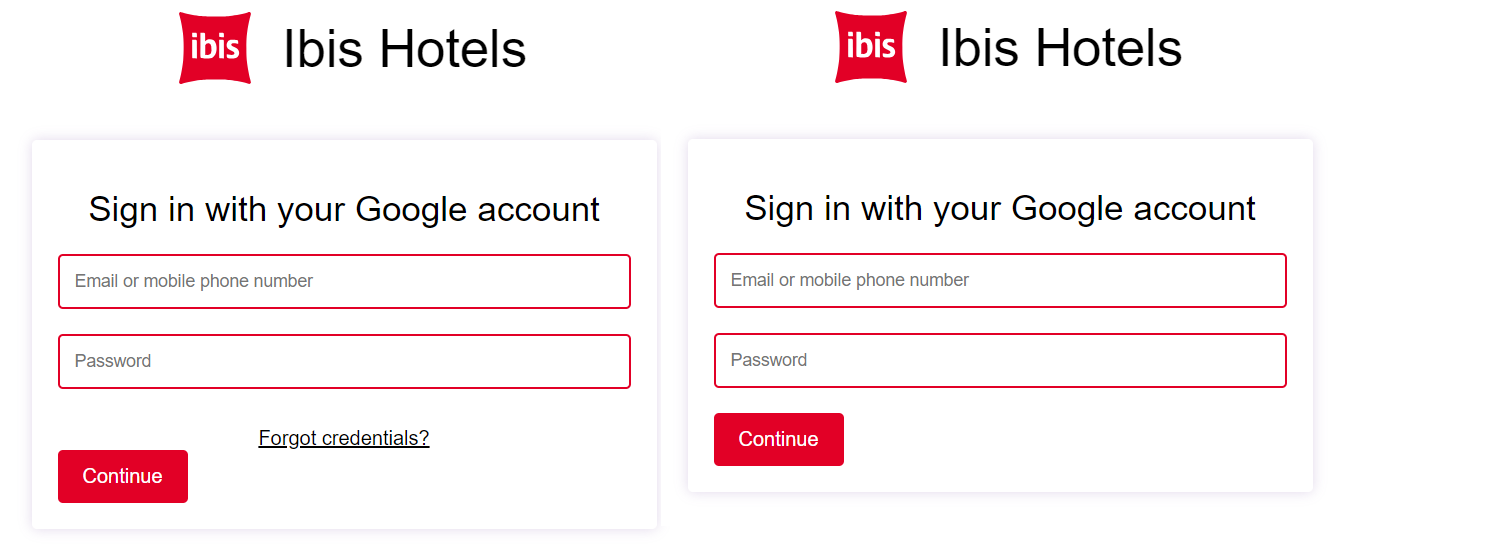
Task: Click the first Ibis Hotels title text
Action: pos(405,49)
